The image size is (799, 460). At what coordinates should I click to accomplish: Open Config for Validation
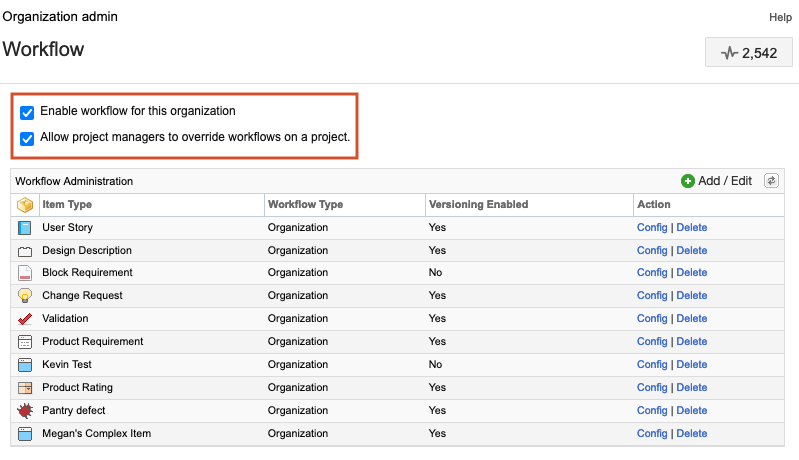[652, 318]
